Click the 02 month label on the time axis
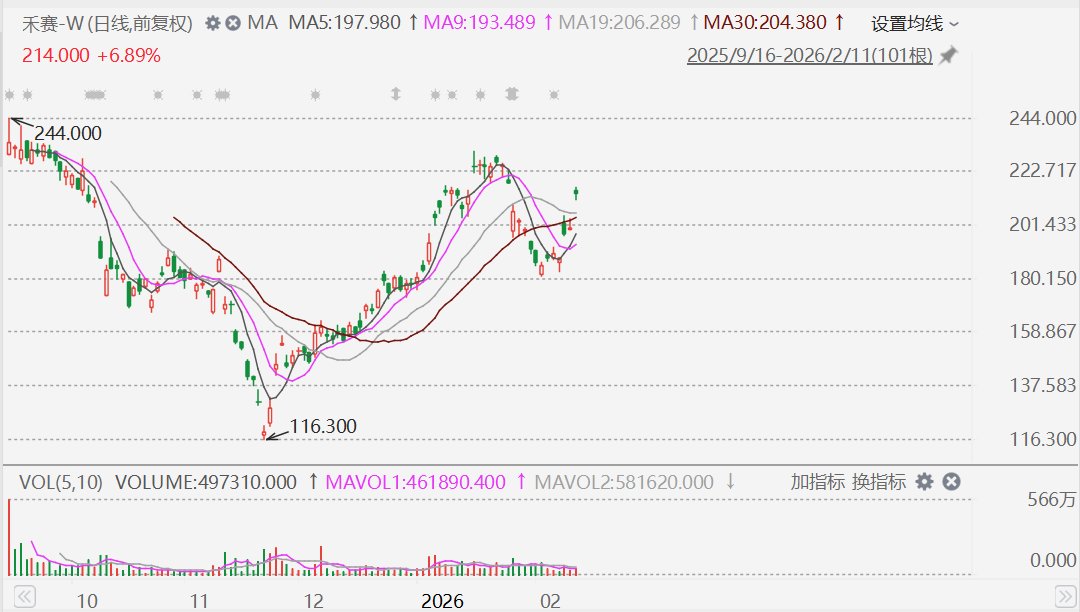This screenshot has height=612, width=1080. (x=550, y=601)
